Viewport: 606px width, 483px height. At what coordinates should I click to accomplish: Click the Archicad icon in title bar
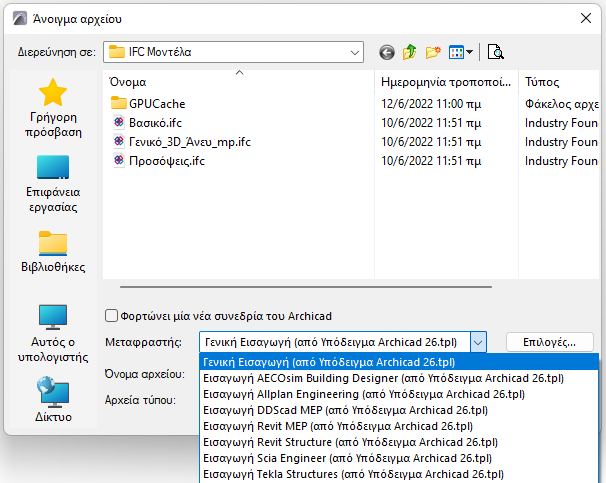click(20, 18)
